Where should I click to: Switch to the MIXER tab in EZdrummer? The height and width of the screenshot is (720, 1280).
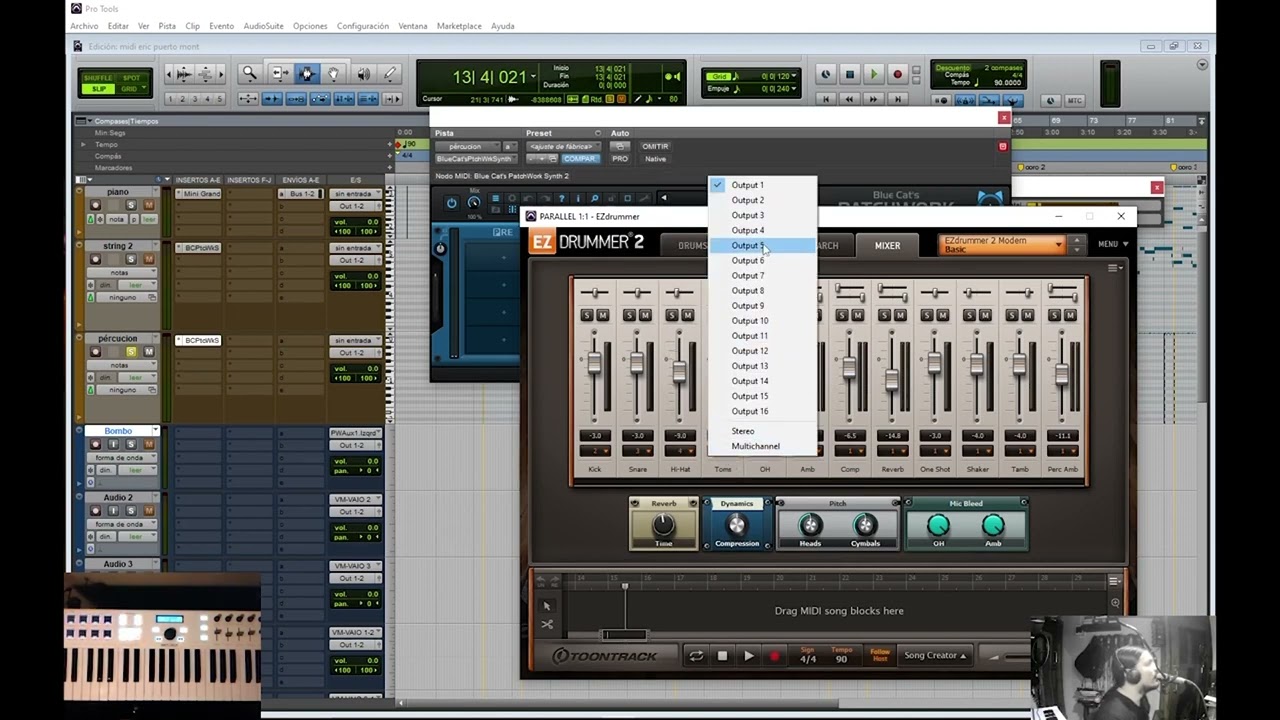click(x=887, y=245)
